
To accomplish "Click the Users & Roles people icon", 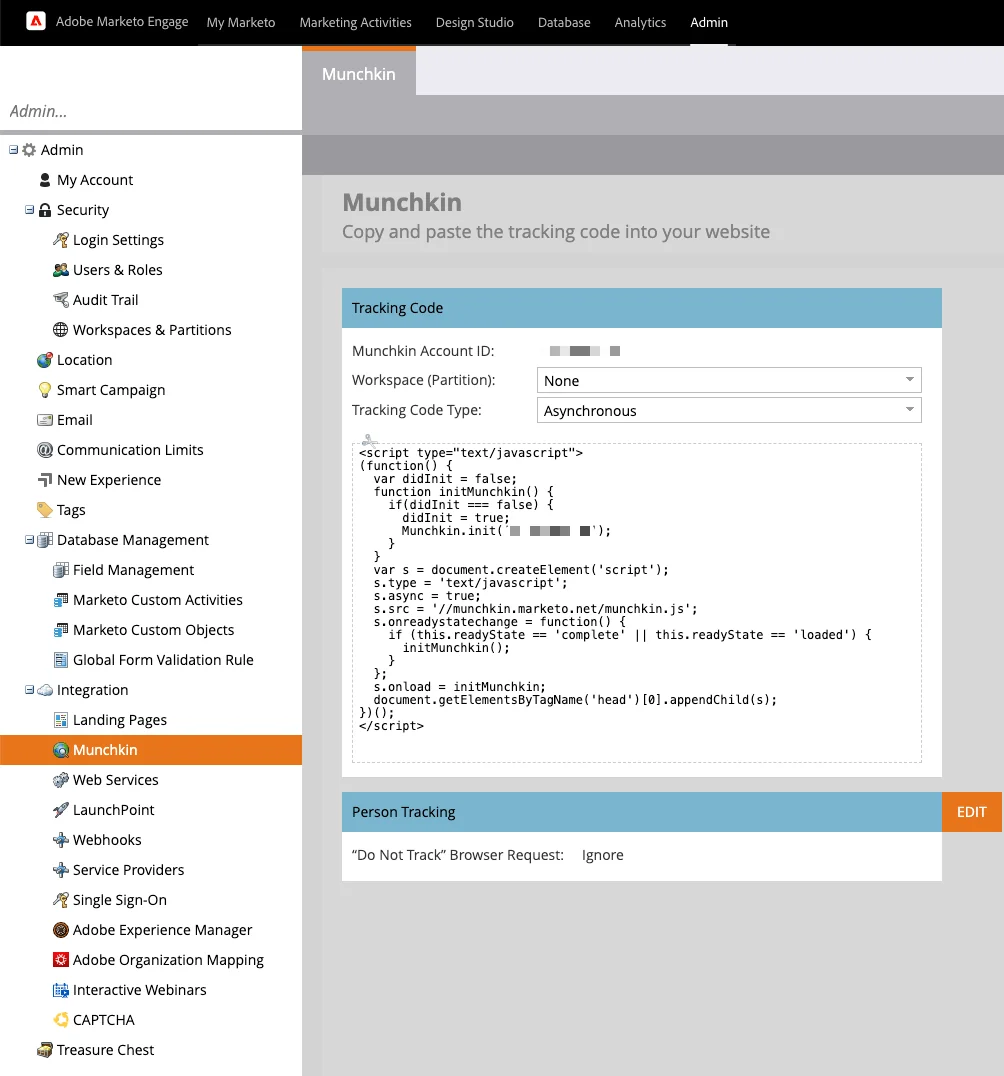I will tap(60, 270).
